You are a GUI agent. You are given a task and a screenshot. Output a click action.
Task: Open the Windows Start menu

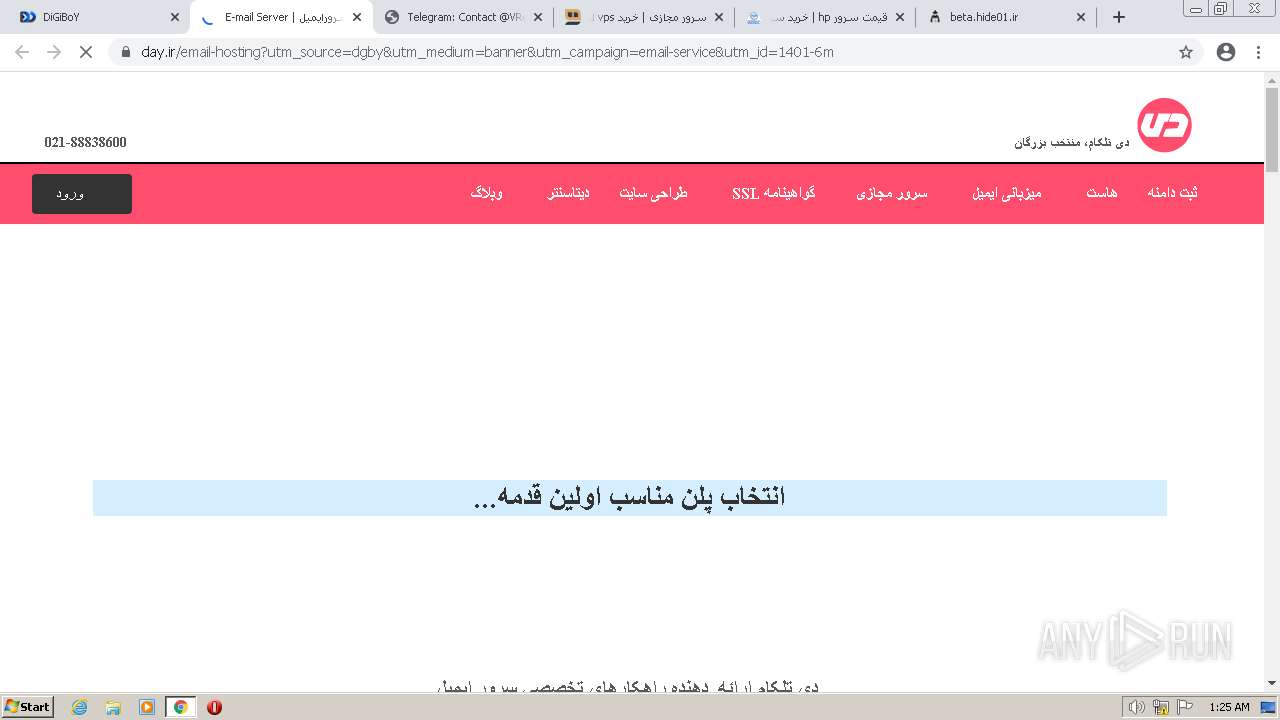tap(28, 706)
